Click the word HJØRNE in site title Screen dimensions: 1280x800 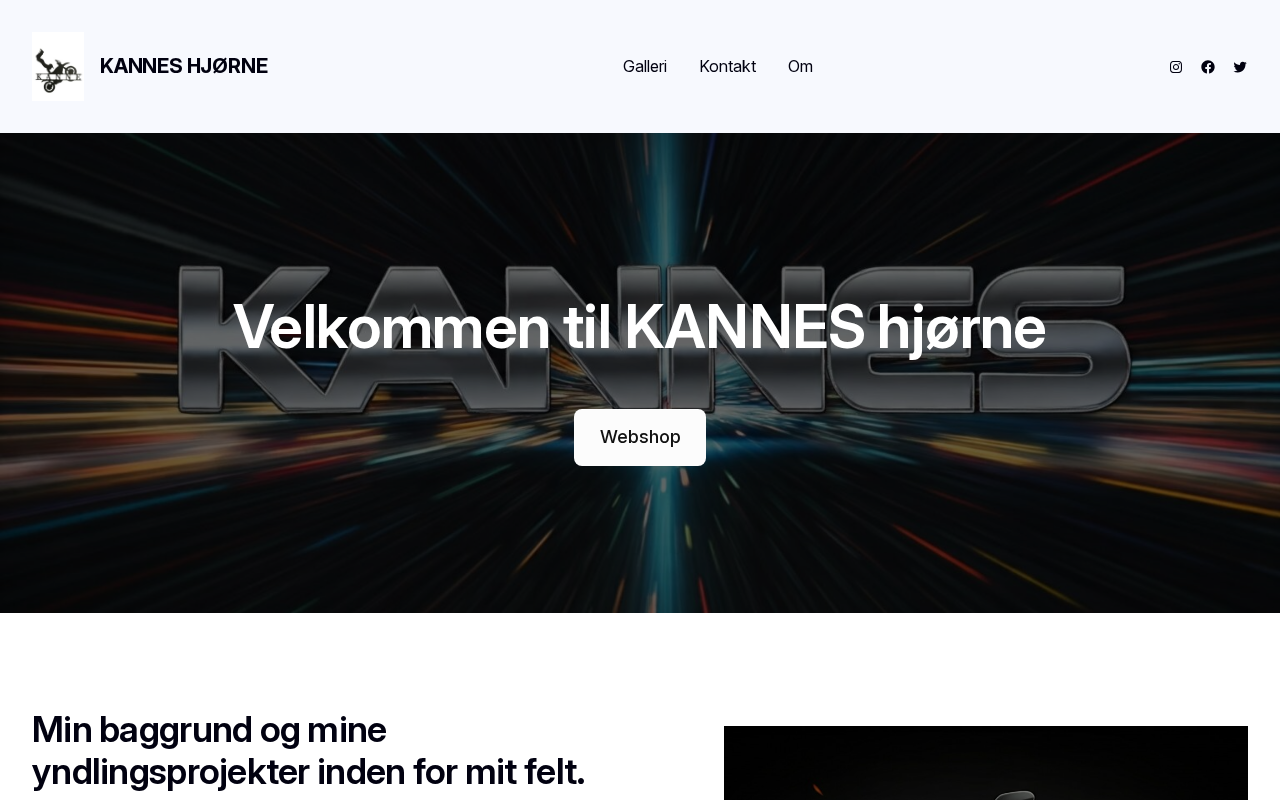227,66
